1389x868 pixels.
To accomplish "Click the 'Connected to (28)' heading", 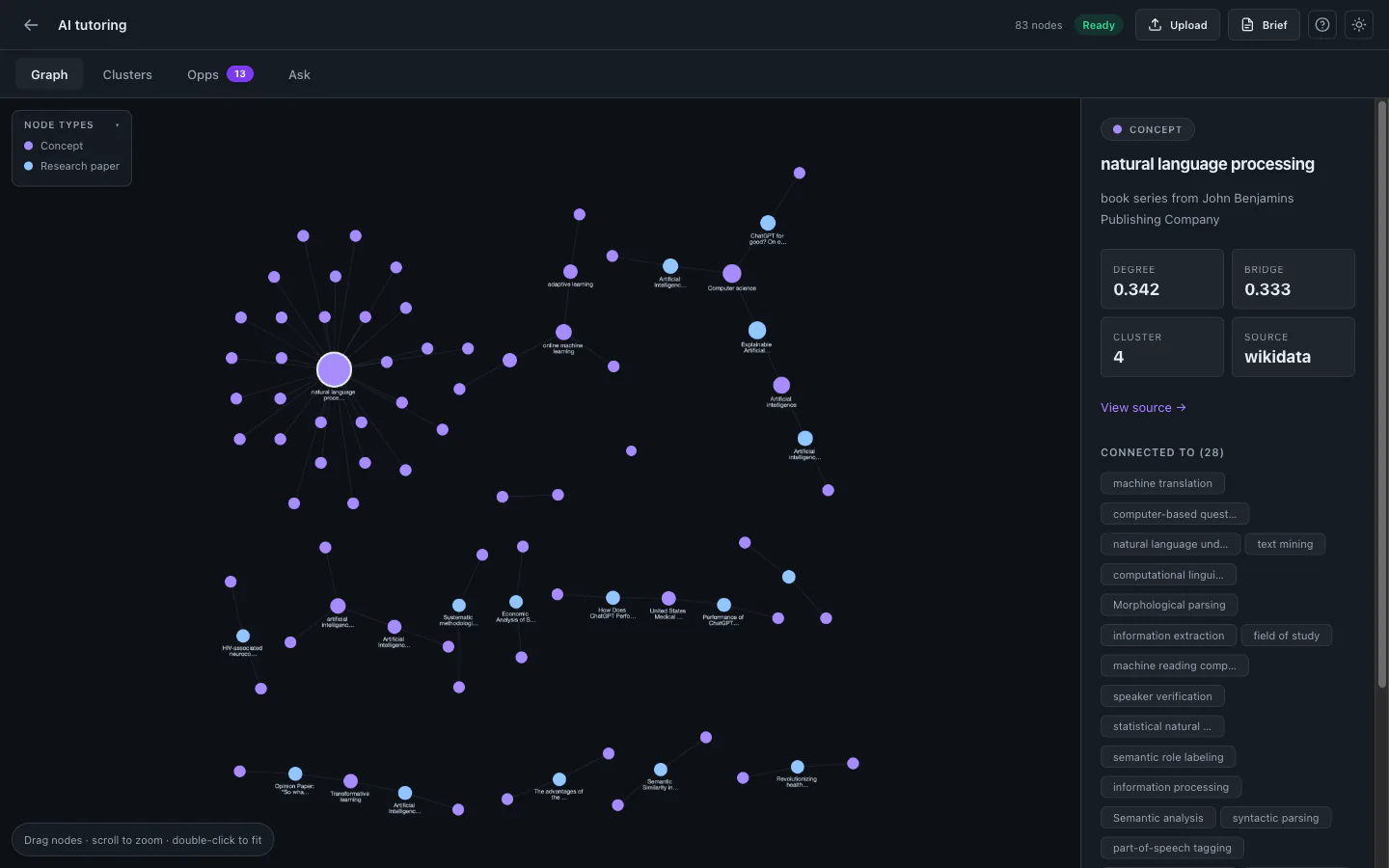I will click(x=1162, y=452).
